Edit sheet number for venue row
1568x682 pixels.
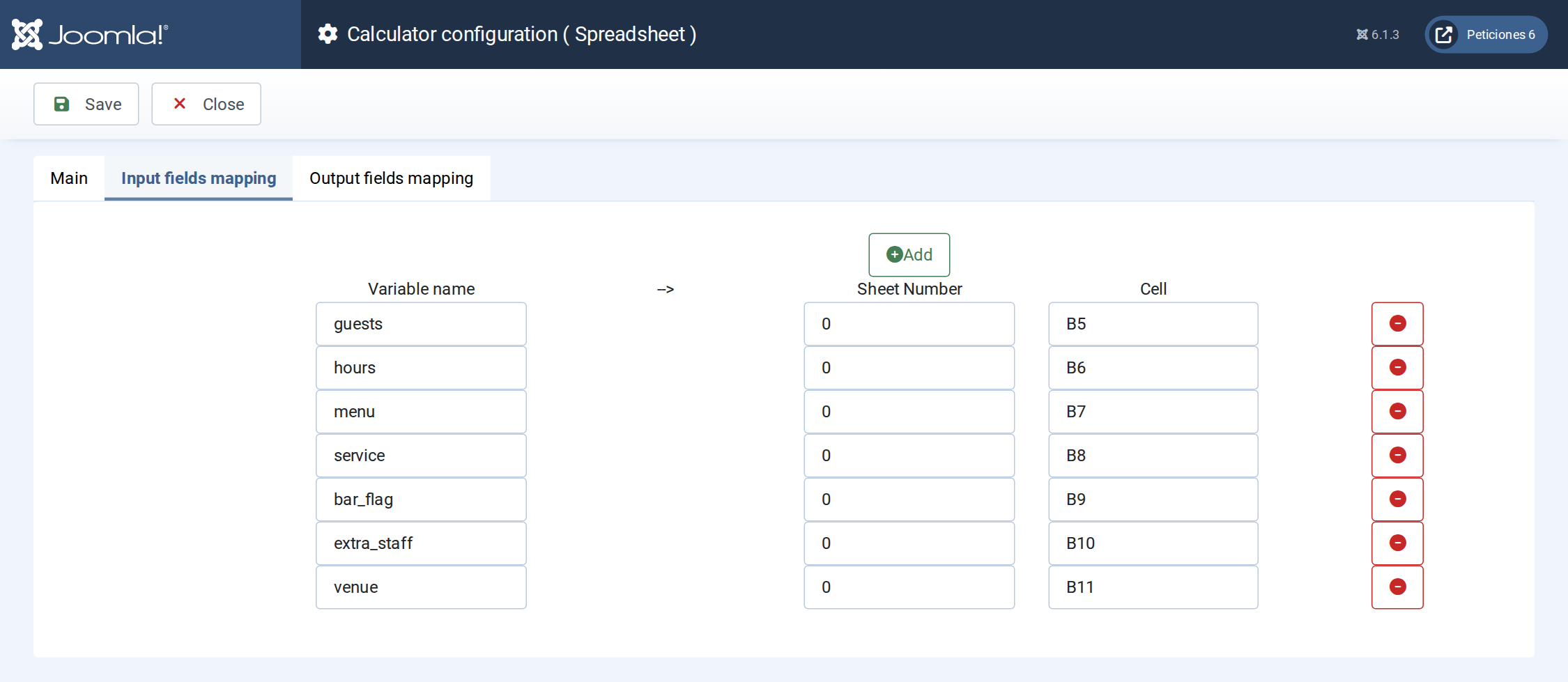[x=909, y=587]
